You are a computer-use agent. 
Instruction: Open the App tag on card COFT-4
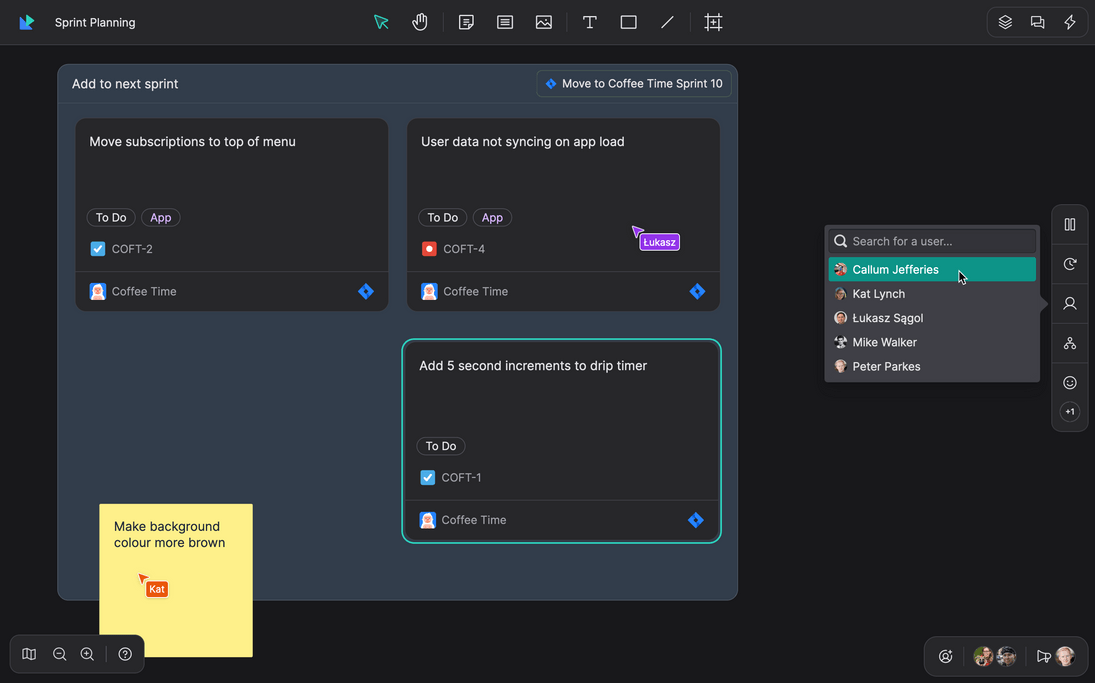[492, 217]
